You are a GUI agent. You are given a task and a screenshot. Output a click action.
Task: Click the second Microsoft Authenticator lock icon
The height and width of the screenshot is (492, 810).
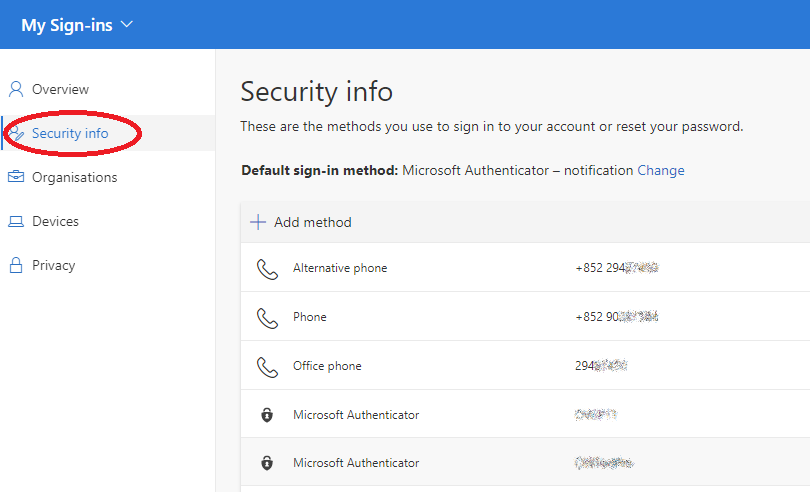(267, 463)
